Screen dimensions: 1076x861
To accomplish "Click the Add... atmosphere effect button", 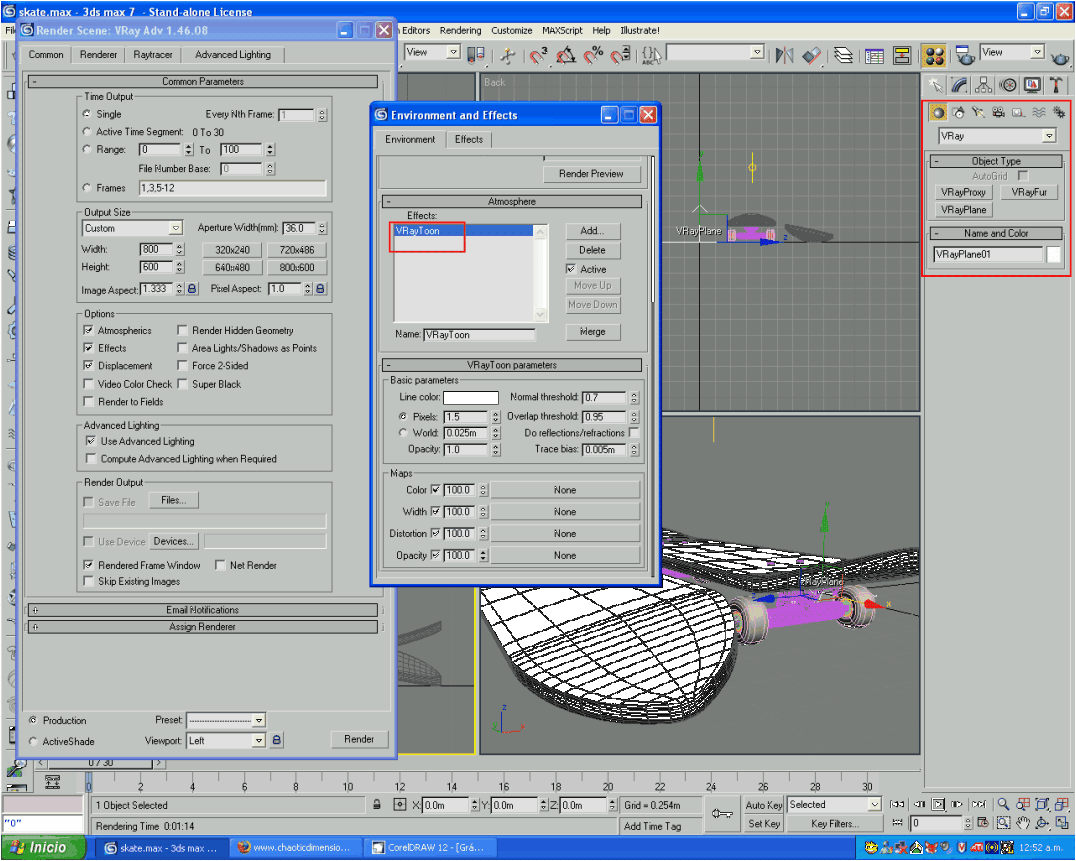I will [592, 231].
